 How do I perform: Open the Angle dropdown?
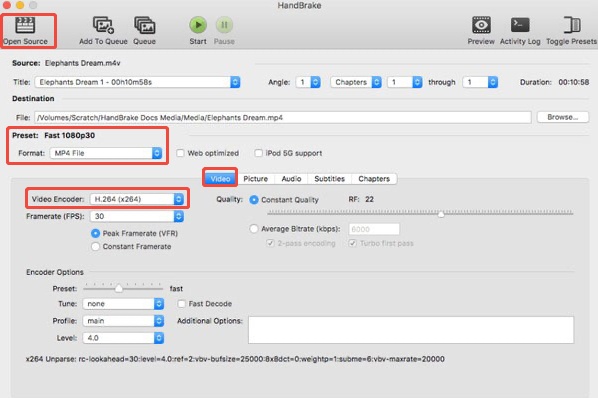308,82
